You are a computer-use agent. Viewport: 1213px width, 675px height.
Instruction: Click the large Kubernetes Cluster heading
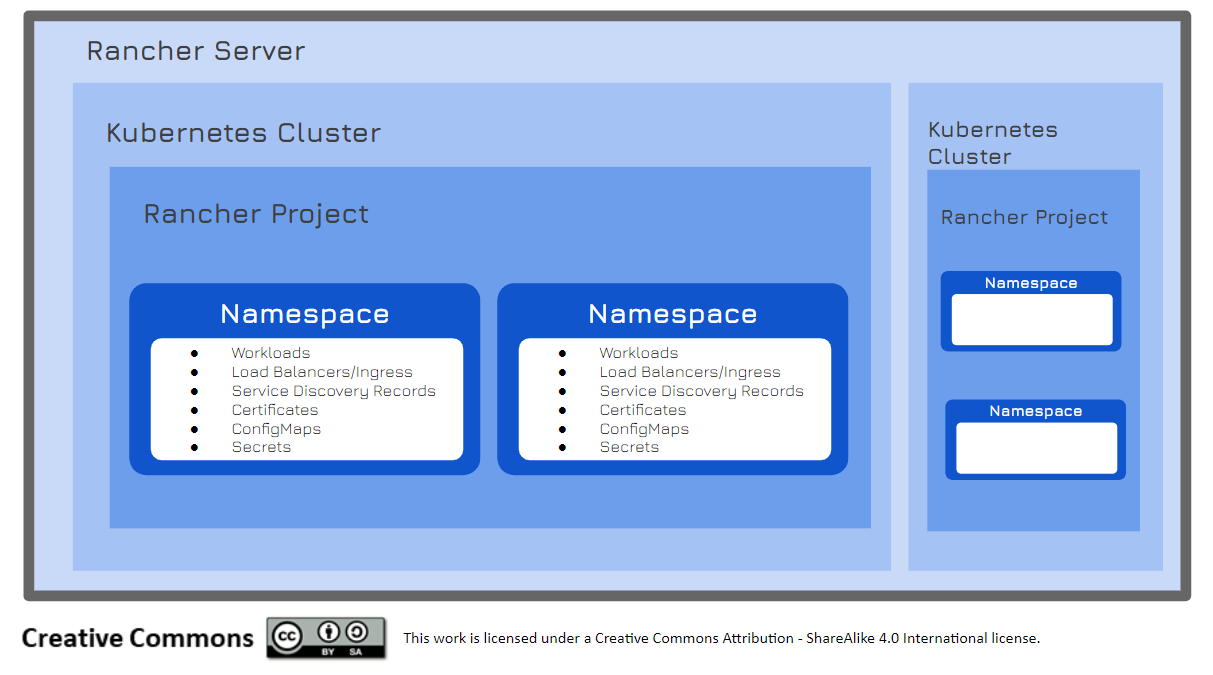point(243,133)
